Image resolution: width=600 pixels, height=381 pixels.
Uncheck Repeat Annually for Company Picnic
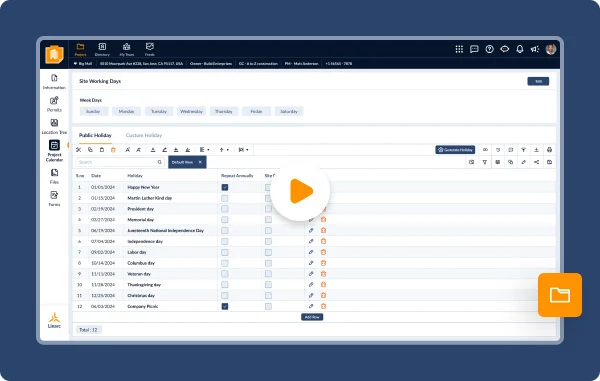(225, 306)
